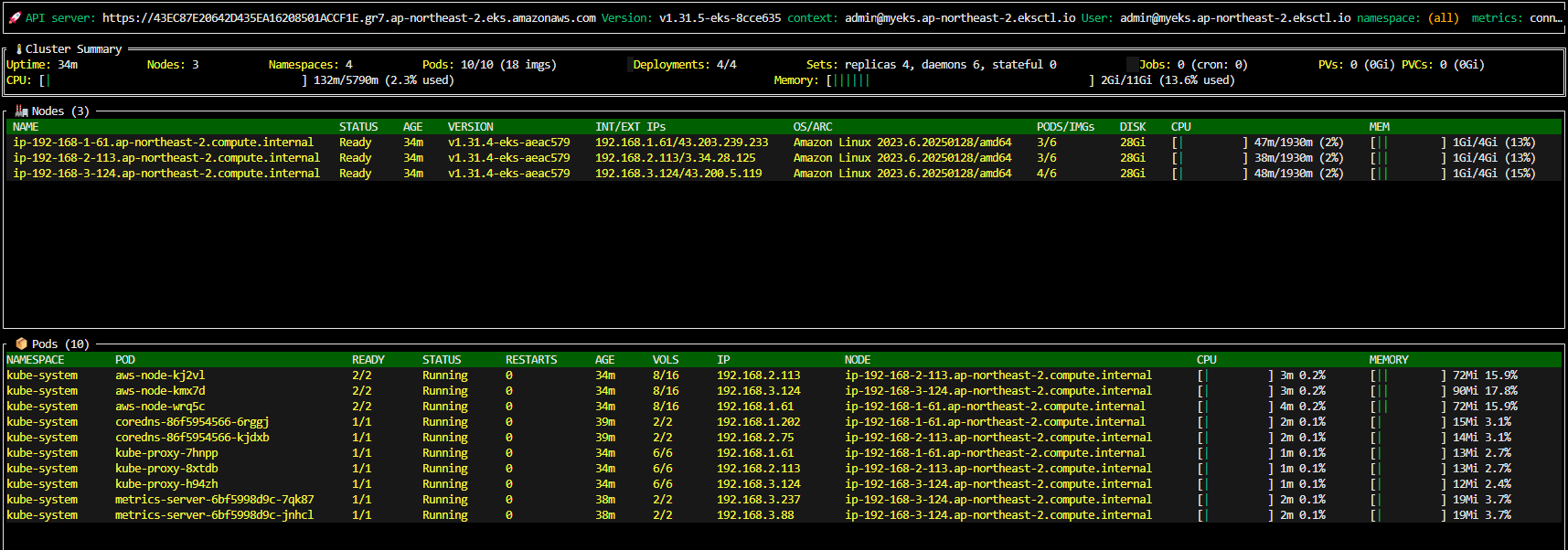Click the 2Gi/11Gi (13.6% used) value

1168,79
